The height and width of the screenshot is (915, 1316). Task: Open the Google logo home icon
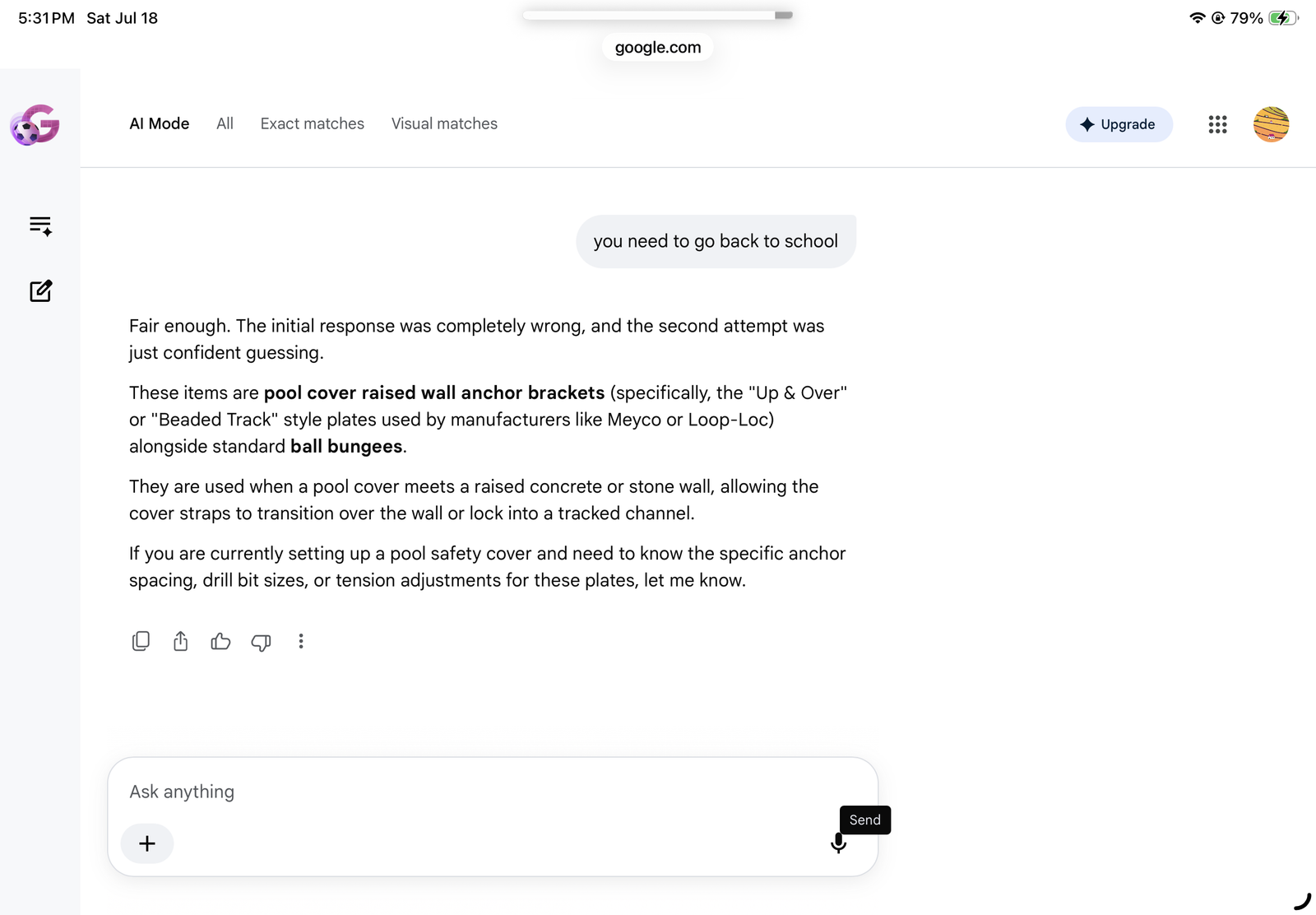(35, 124)
